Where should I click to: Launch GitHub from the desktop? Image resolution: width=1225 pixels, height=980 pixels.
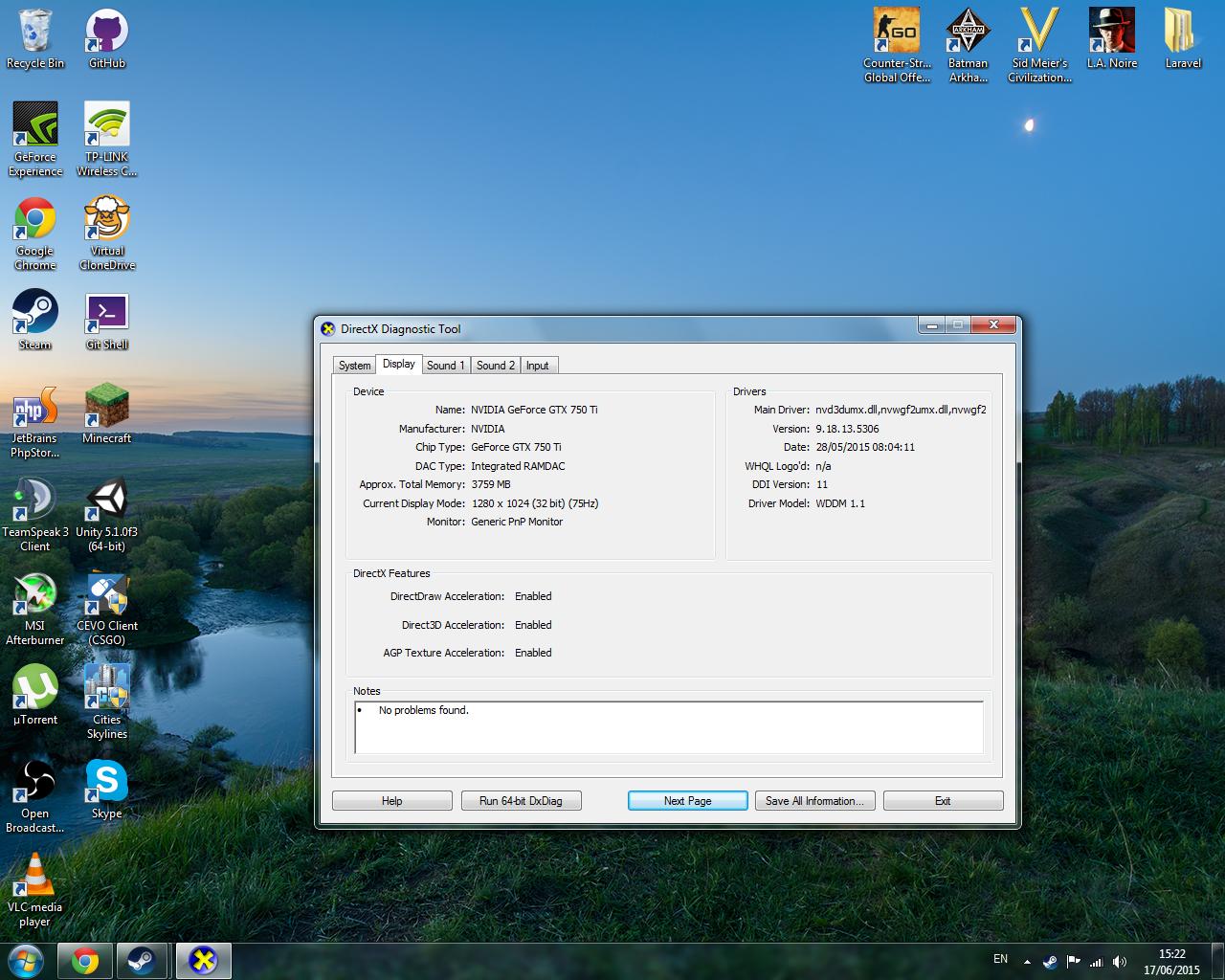coord(107,39)
